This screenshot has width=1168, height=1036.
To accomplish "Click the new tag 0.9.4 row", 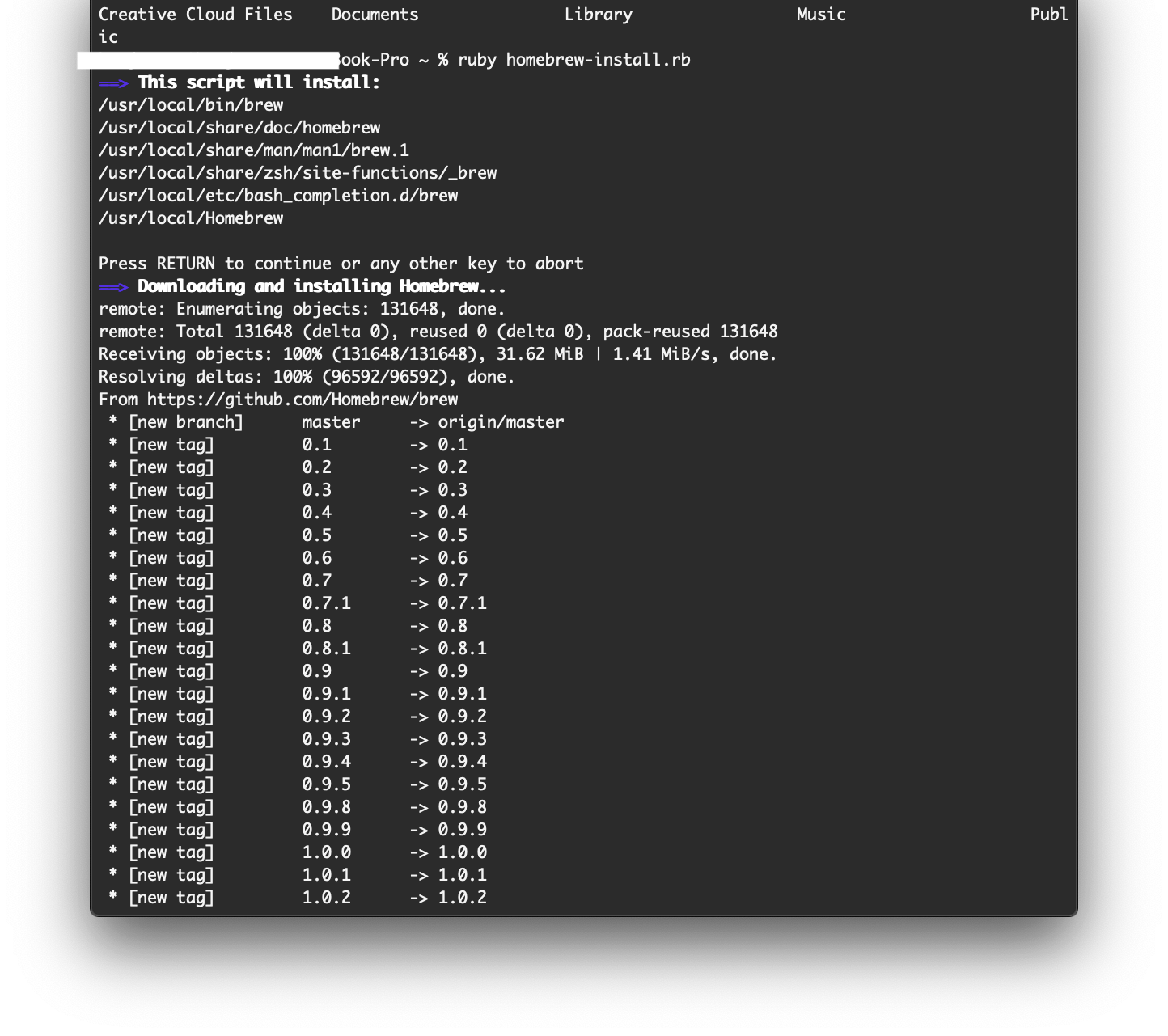I will tap(298, 762).
